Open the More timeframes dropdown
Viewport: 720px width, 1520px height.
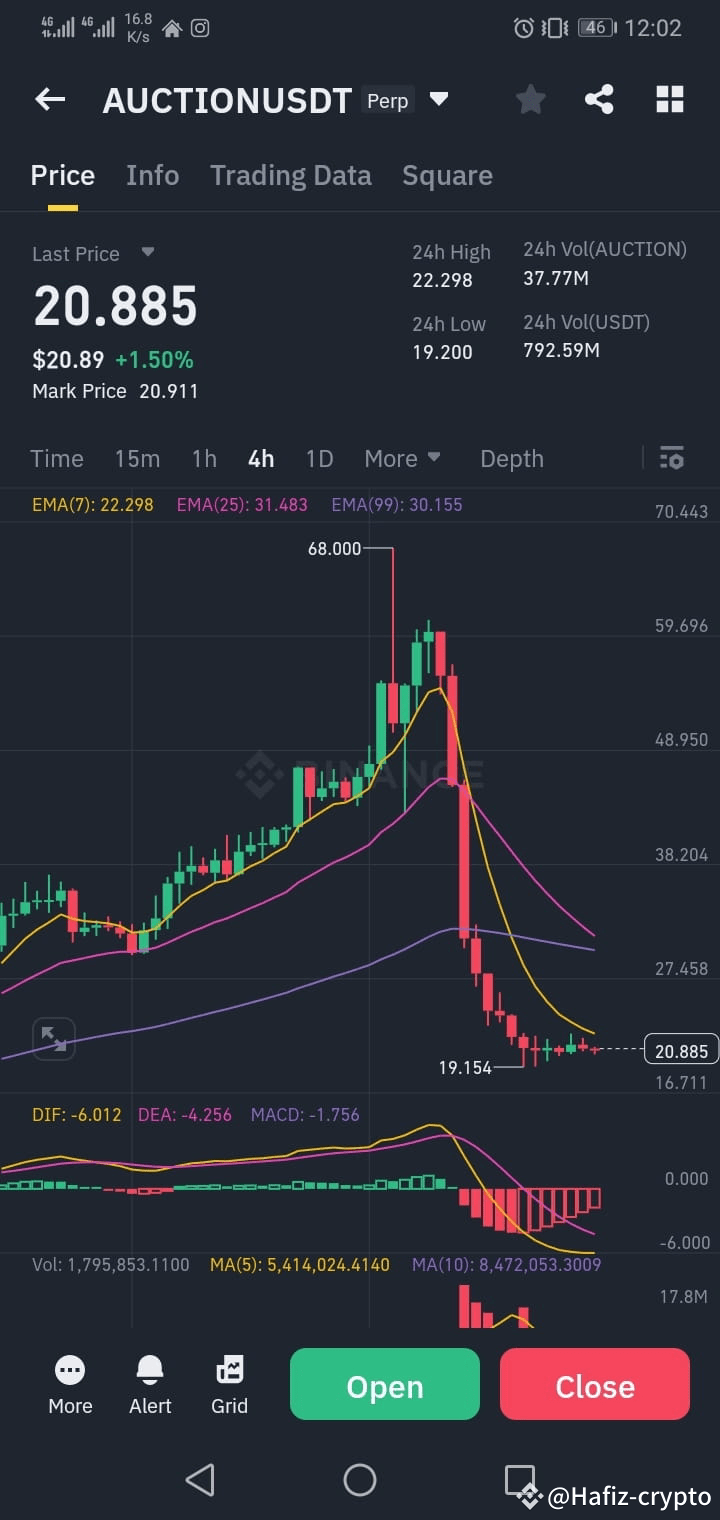click(403, 458)
